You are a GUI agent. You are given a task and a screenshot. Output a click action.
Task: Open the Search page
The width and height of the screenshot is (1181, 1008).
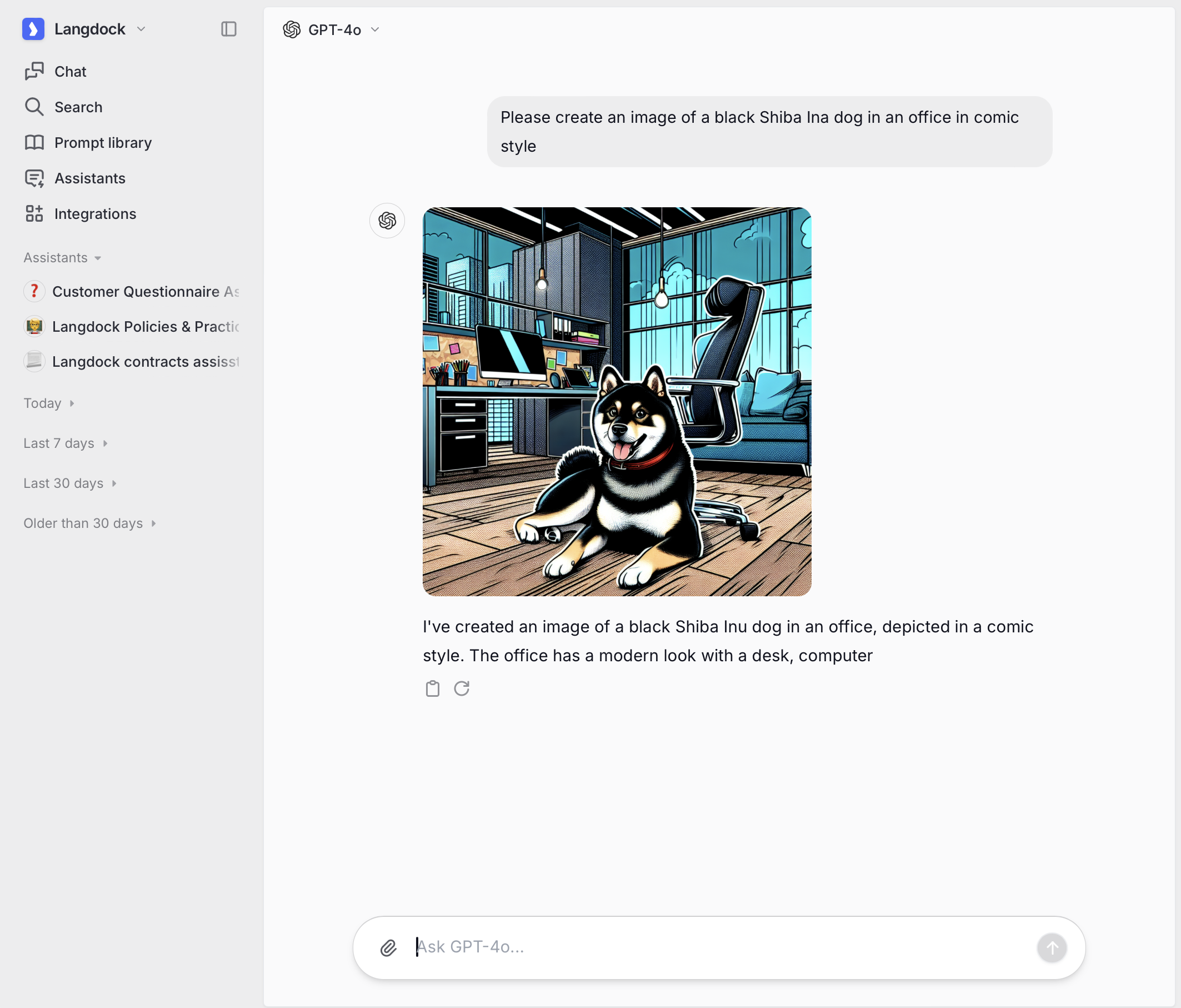pos(78,107)
